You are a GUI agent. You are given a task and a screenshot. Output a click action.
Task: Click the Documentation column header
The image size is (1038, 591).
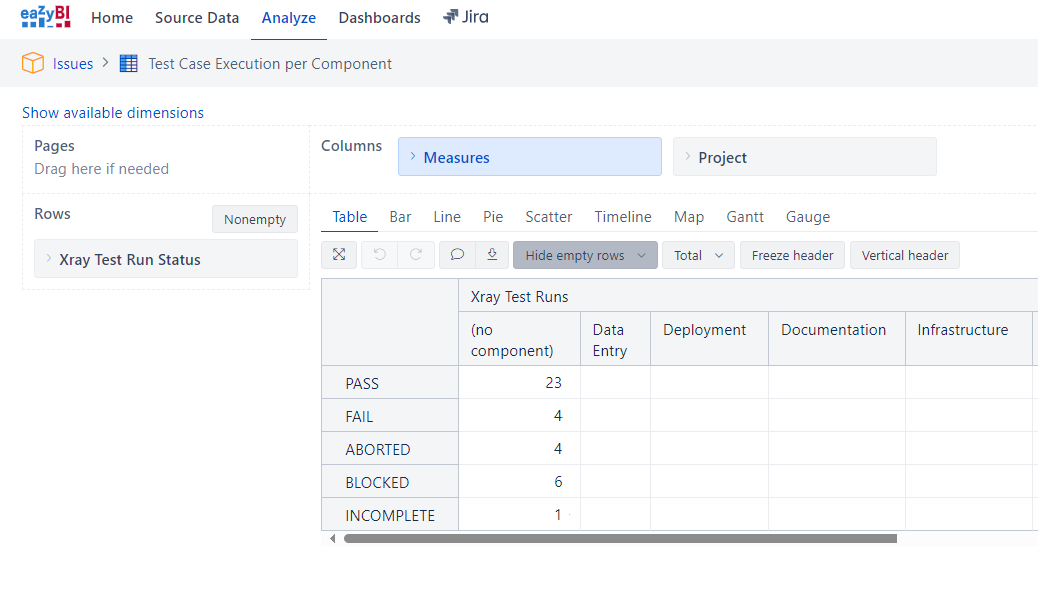837,340
